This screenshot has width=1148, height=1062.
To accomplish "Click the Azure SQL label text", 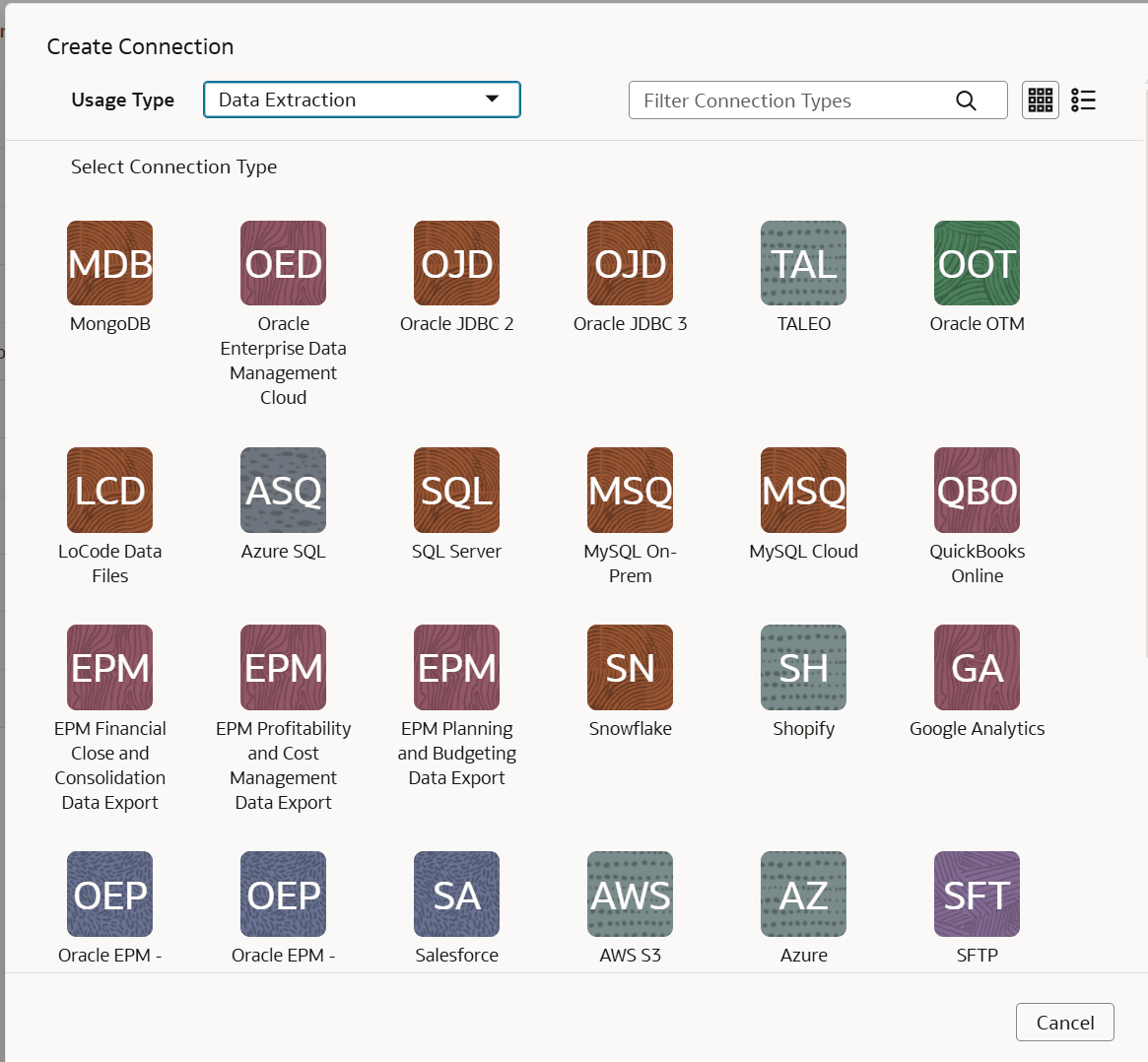I will (284, 551).
